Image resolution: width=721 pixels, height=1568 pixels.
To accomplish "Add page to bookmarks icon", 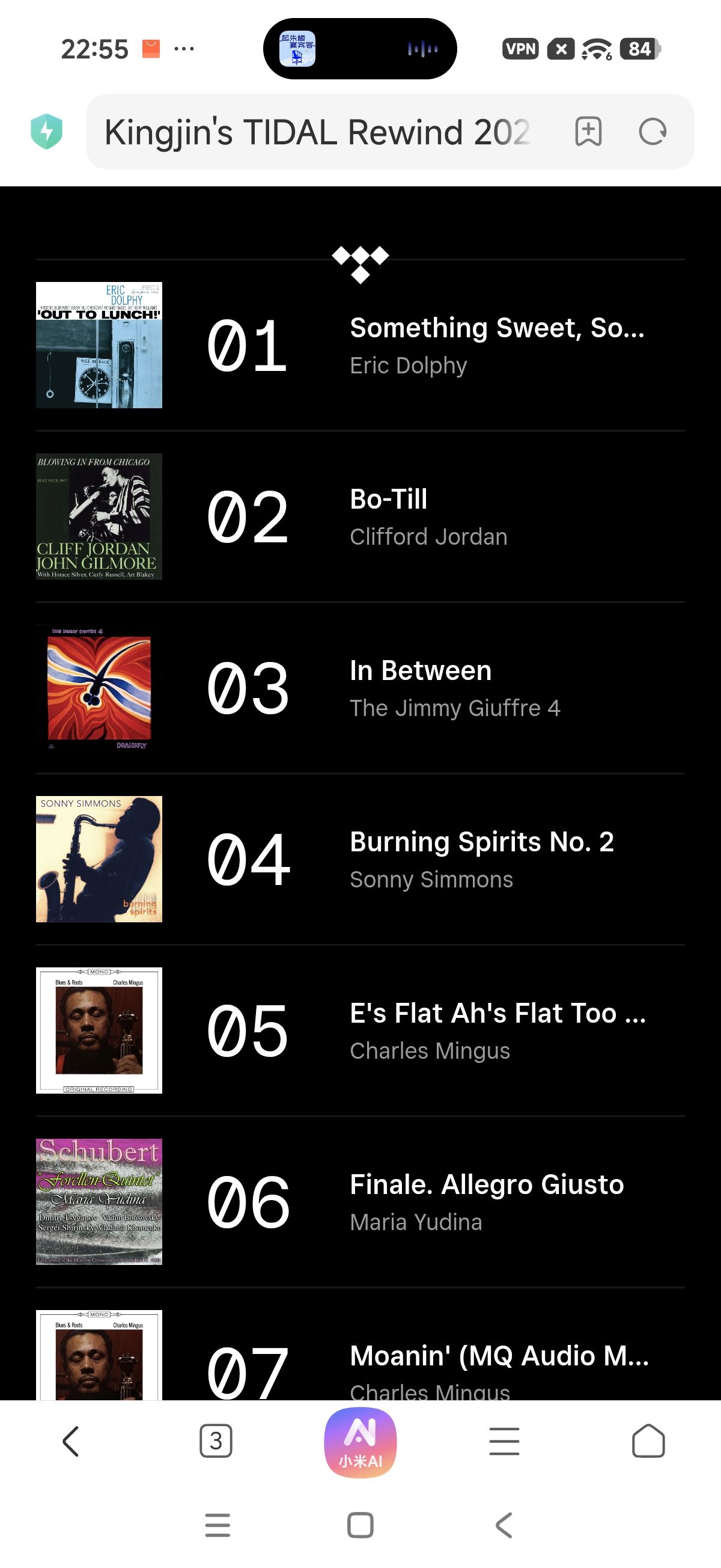I will coord(588,132).
